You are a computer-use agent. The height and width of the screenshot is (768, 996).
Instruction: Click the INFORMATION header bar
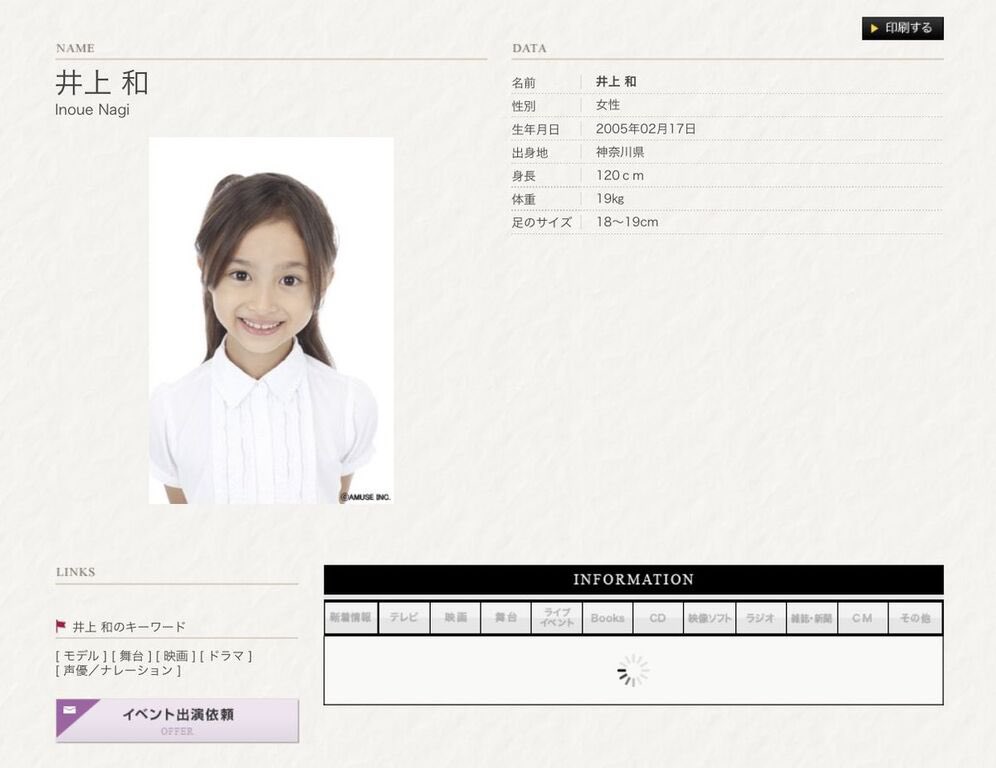point(633,579)
